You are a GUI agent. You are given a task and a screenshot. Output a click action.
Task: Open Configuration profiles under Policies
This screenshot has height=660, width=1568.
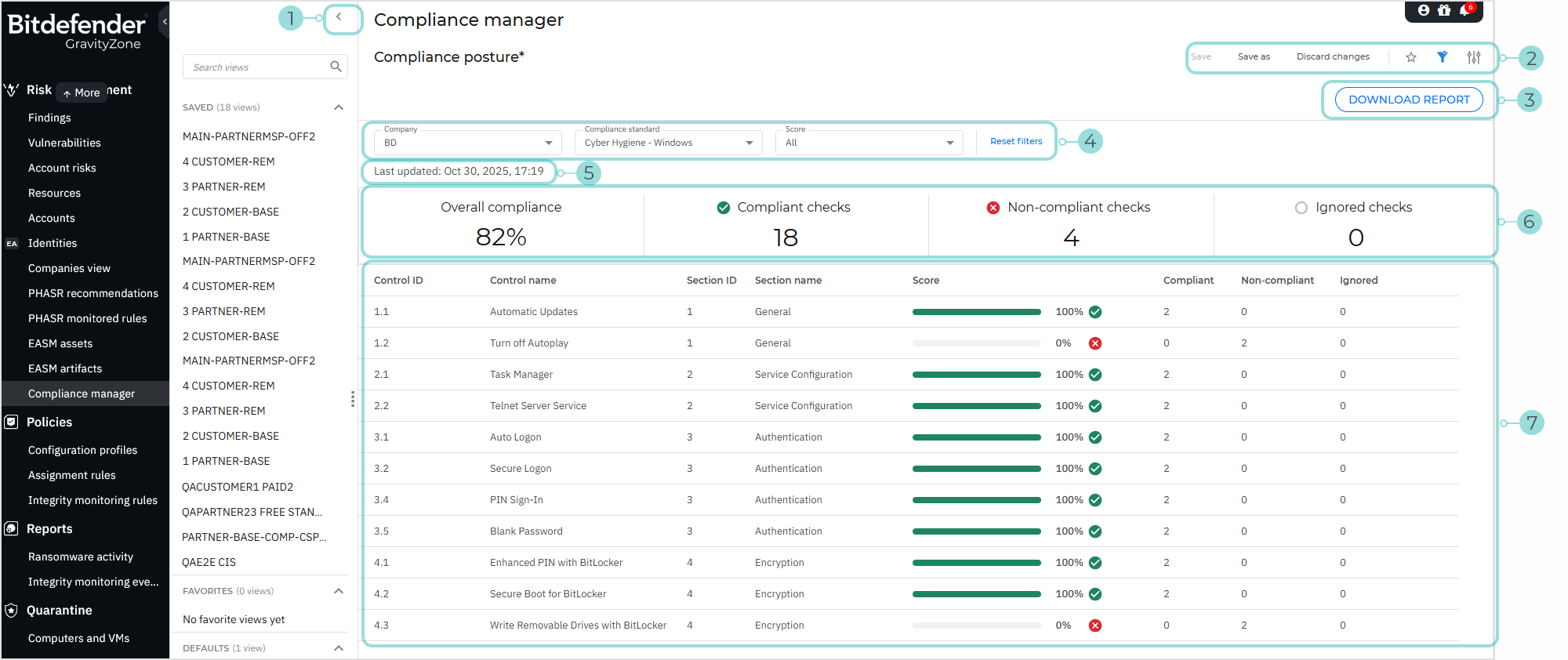(x=82, y=450)
